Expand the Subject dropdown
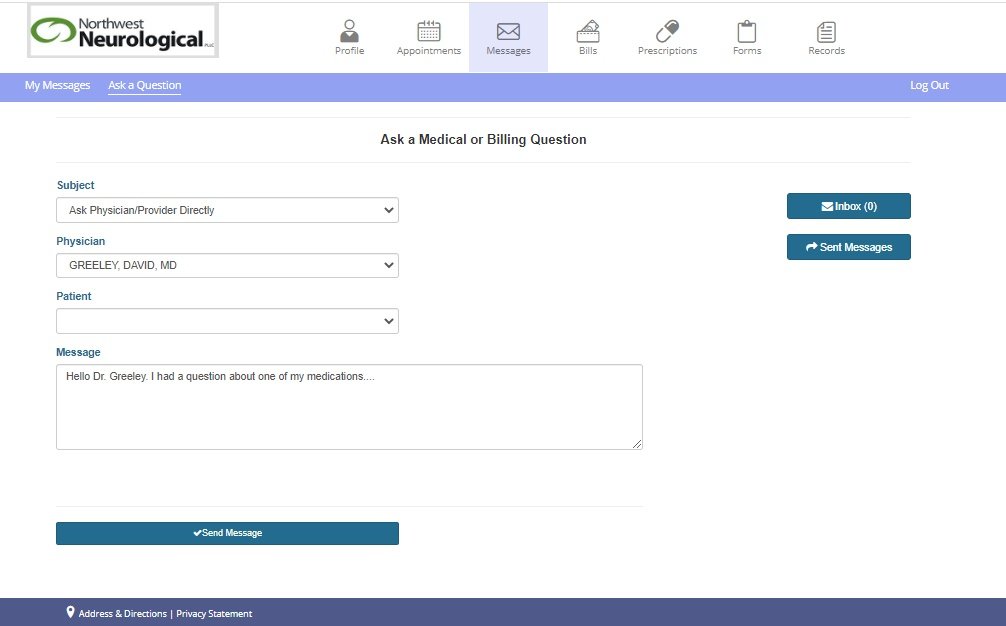Screen dimensions: 1006x626 227,210
